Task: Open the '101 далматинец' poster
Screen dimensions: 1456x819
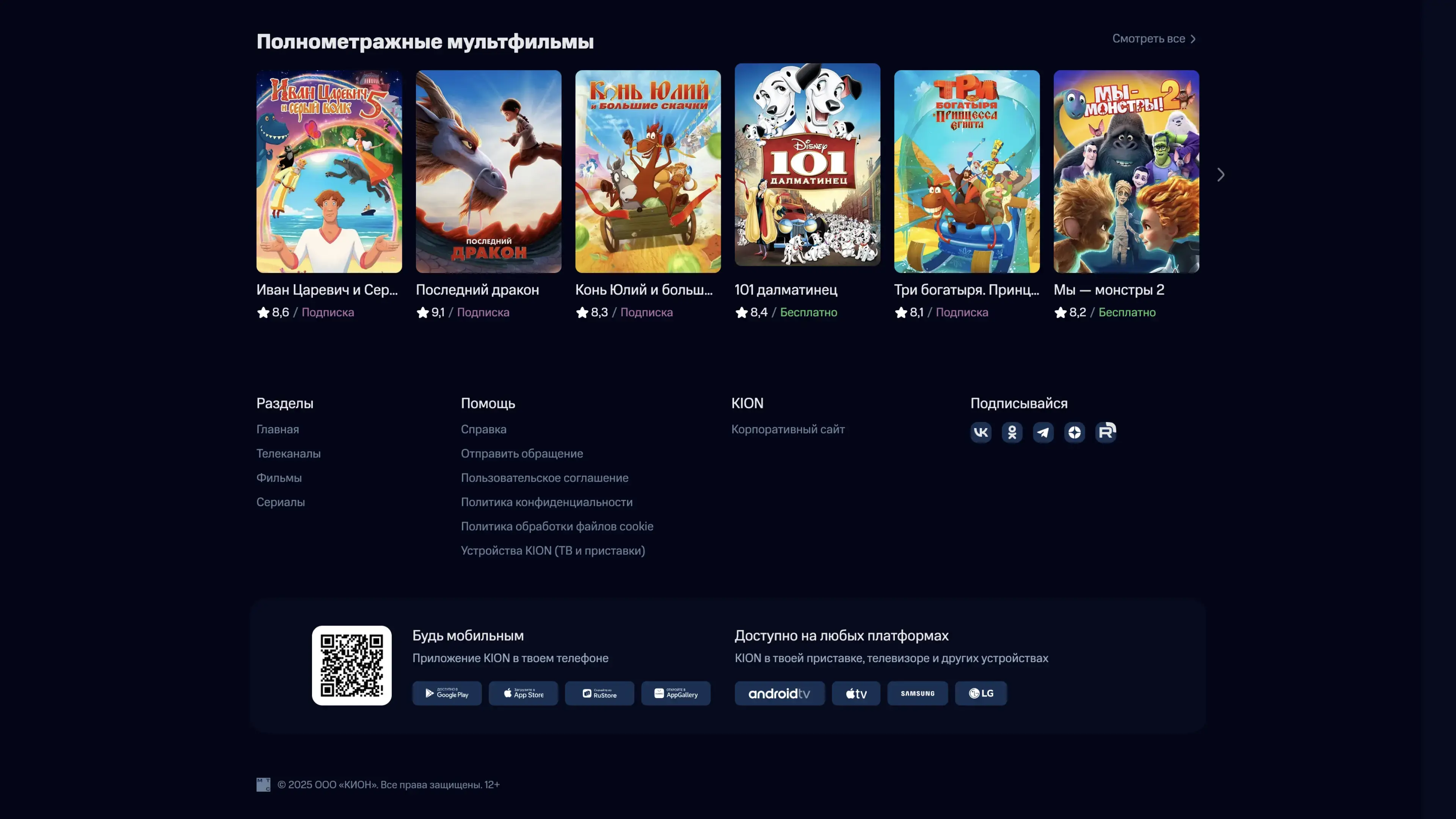Action: pos(807,165)
